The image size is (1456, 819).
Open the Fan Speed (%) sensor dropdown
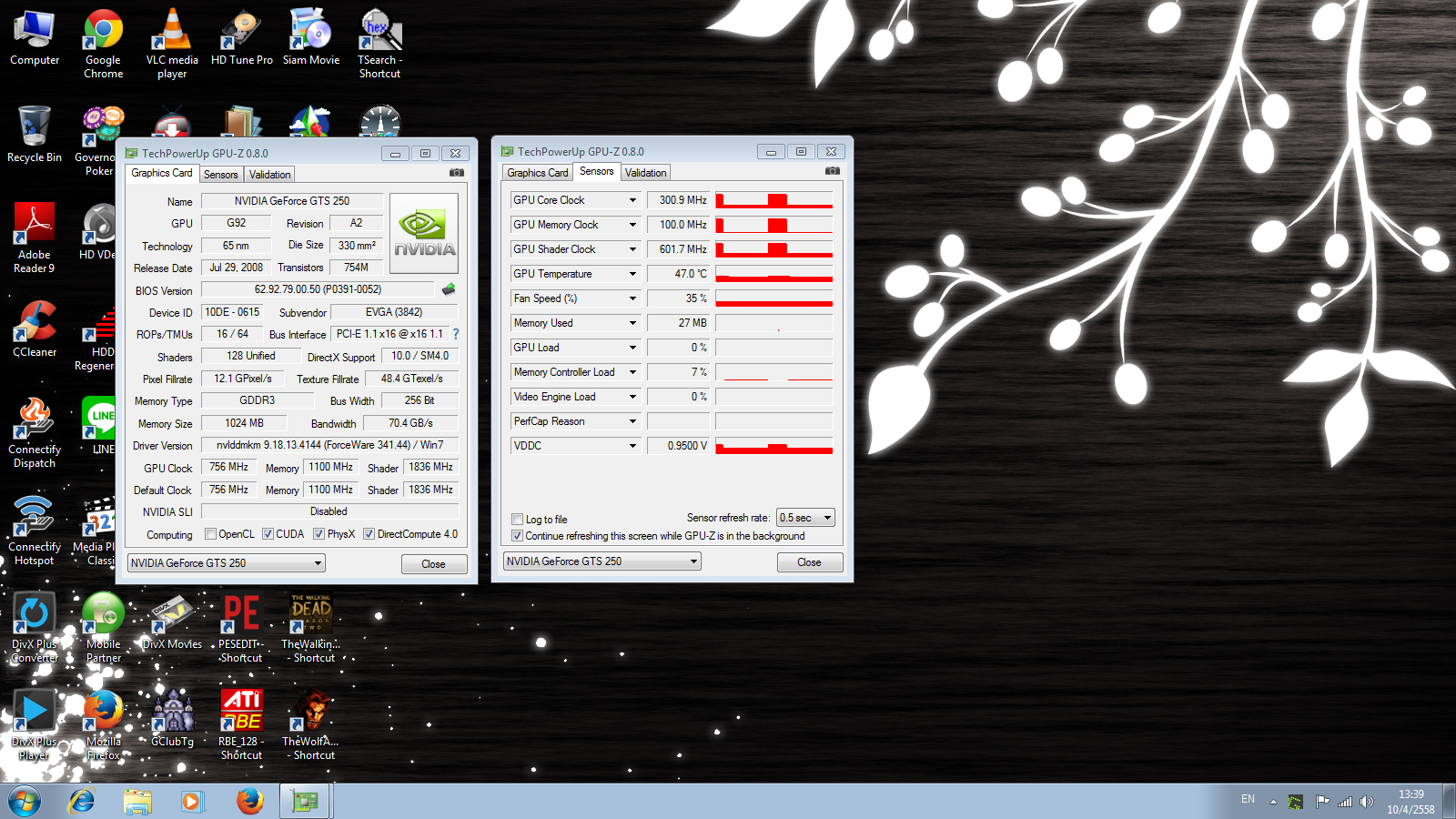coord(632,298)
